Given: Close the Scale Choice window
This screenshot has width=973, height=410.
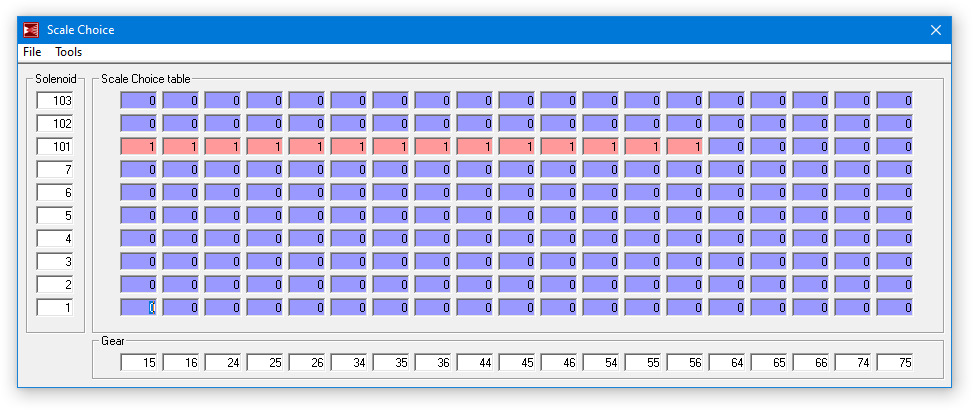Looking at the screenshot, I should pyautogui.click(x=936, y=30).
